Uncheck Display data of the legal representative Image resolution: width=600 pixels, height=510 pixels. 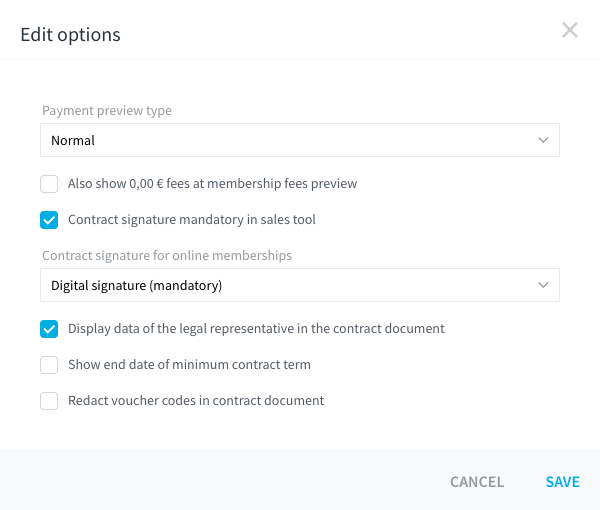coord(49,329)
